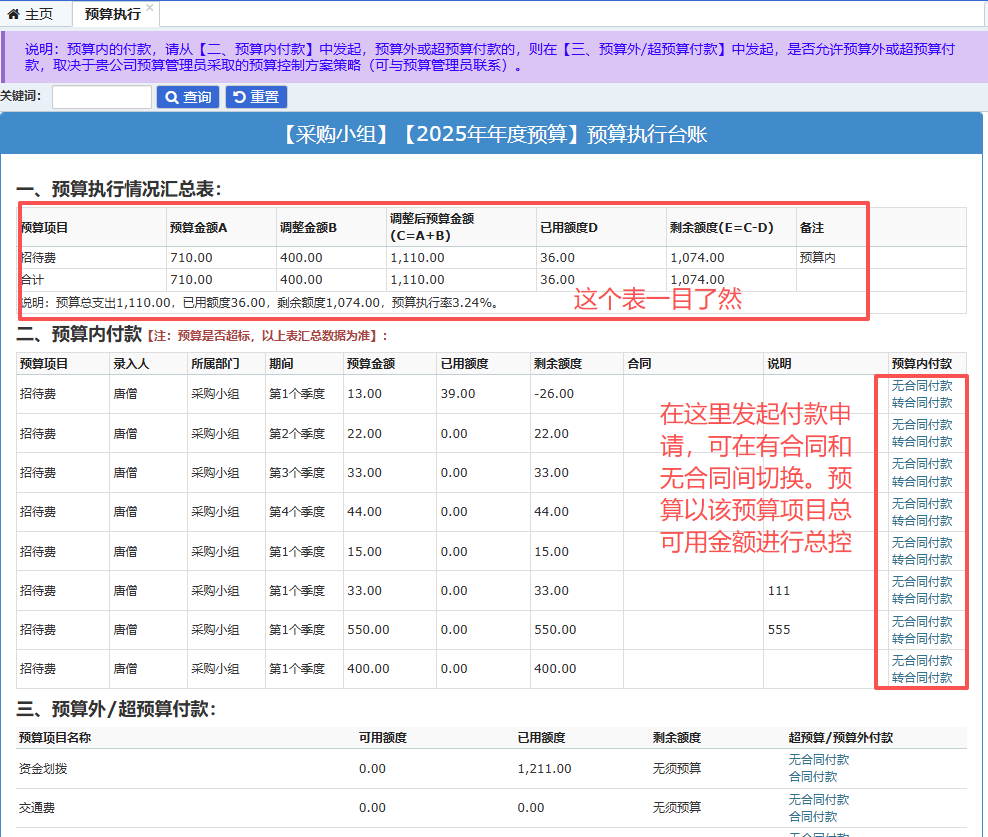Click 转合同付款 for 第3个季度 row
988x837 pixels.
(x=921, y=482)
